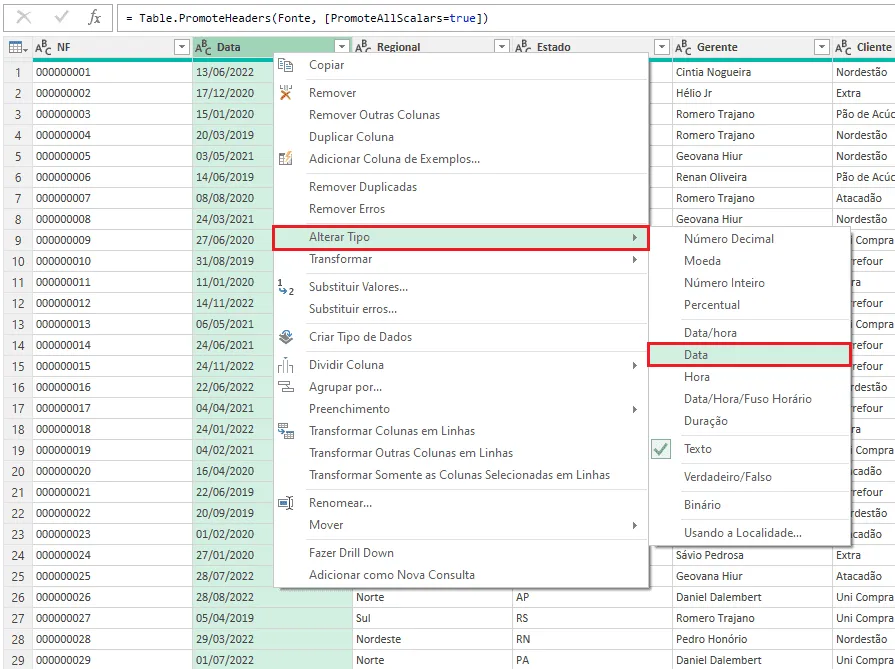
Task: Select Estado cell RS in row 27
Action: pos(592,618)
